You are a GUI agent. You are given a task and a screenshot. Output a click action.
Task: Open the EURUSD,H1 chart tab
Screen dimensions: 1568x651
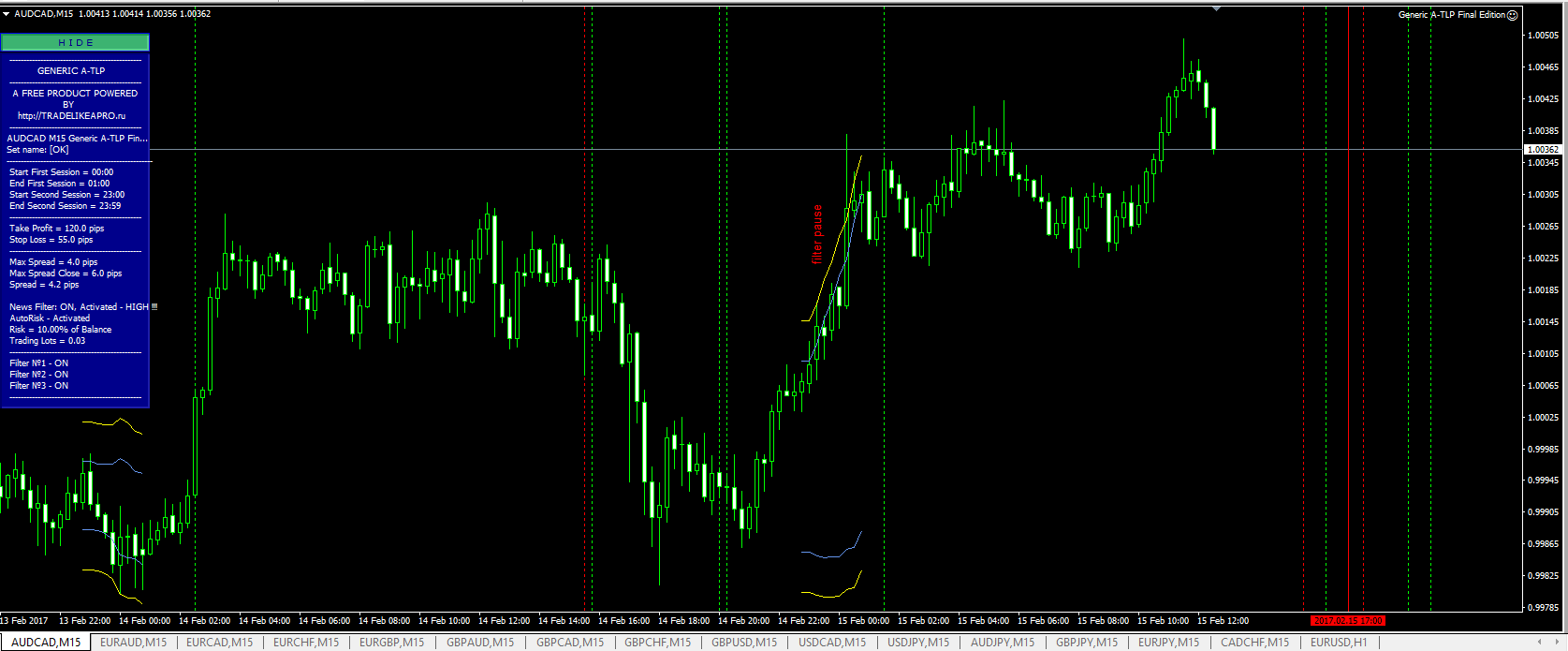1339,643
